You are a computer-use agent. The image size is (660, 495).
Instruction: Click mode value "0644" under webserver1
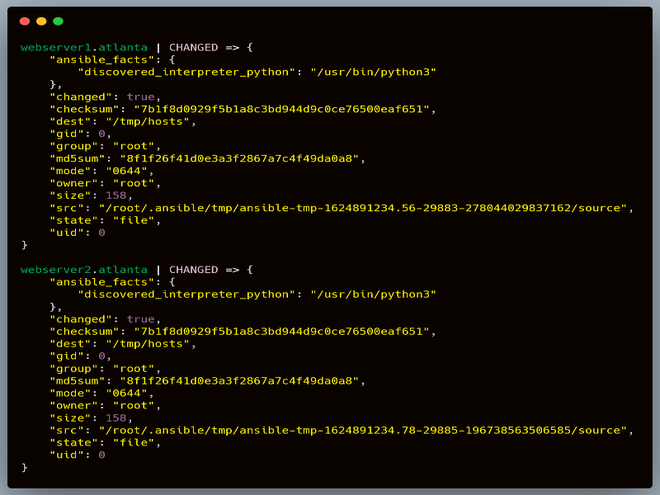(x=127, y=171)
